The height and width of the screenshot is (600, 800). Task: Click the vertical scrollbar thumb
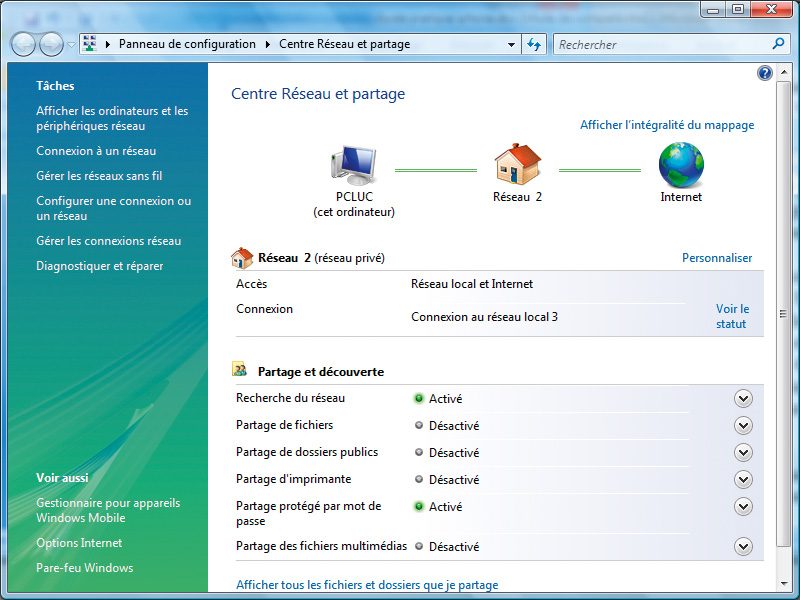[x=783, y=314]
